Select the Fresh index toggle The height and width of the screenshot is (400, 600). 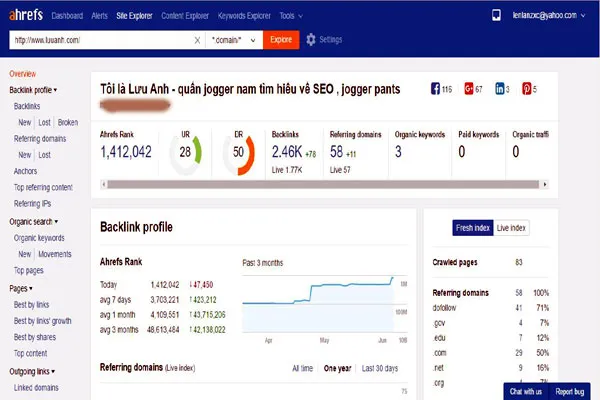tap(473, 228)
